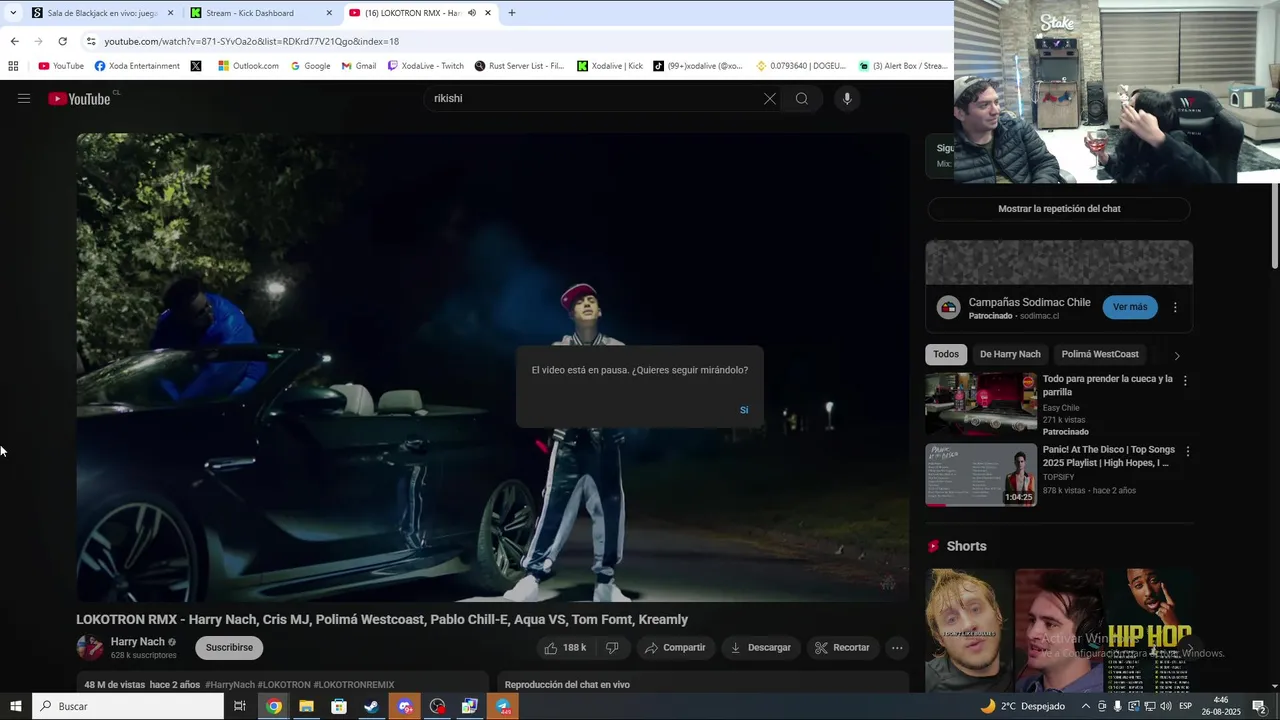Mute the LOKOTRON RMX tab audio
1280x720 pixels.
click(472, 13)
